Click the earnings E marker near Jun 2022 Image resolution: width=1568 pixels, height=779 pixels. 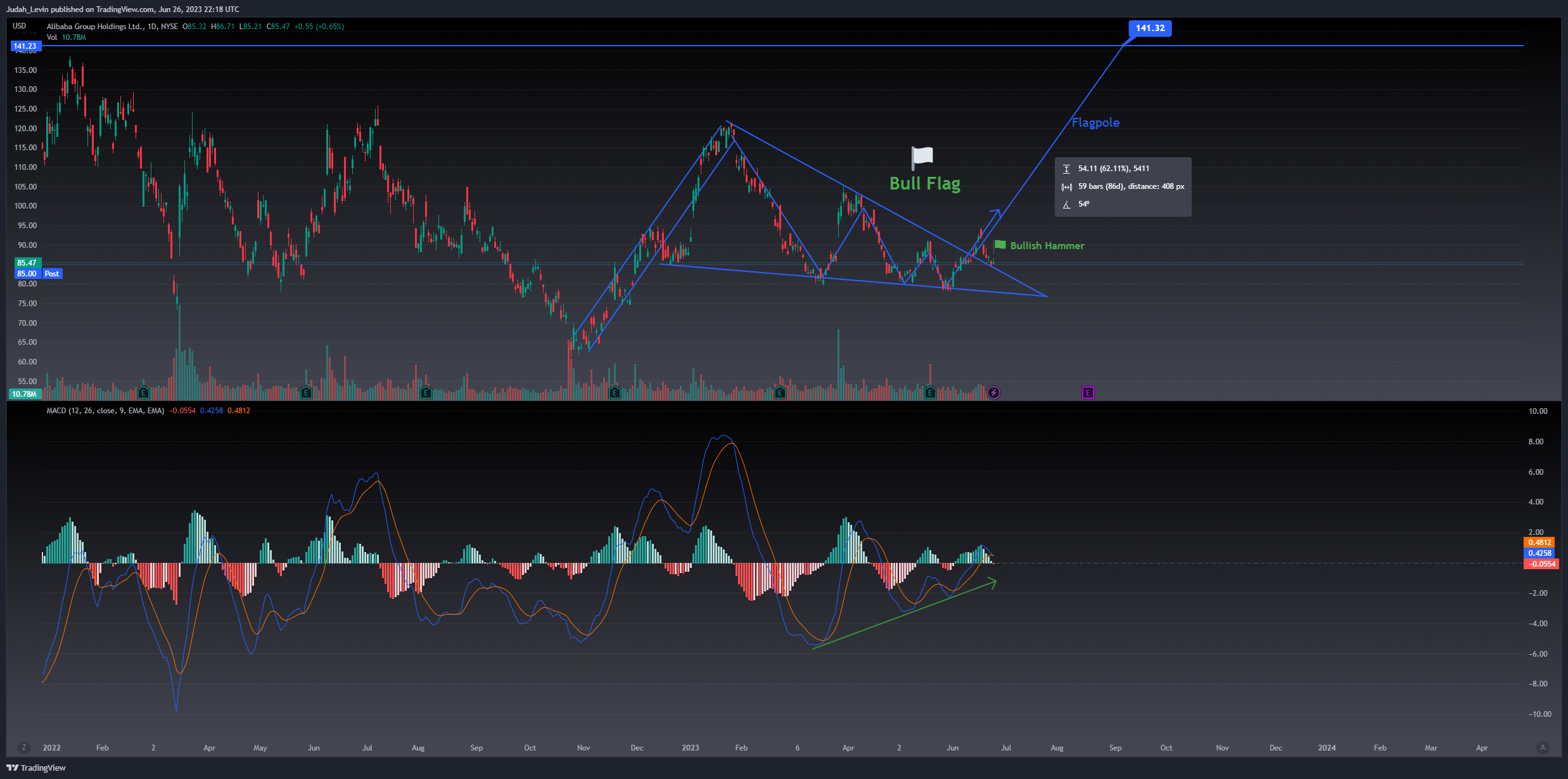tap(306, 392)
